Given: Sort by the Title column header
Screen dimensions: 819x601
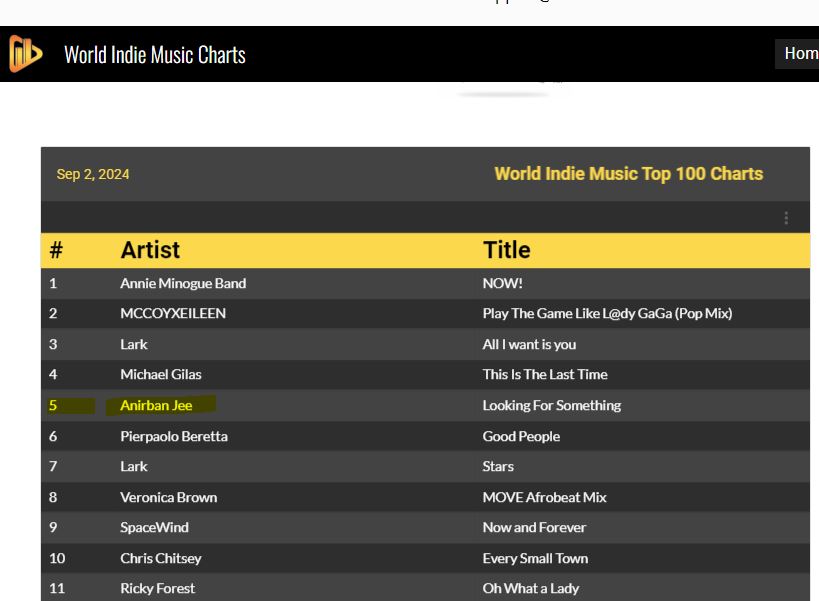Looking at the screenshot, I should [507, 250].
